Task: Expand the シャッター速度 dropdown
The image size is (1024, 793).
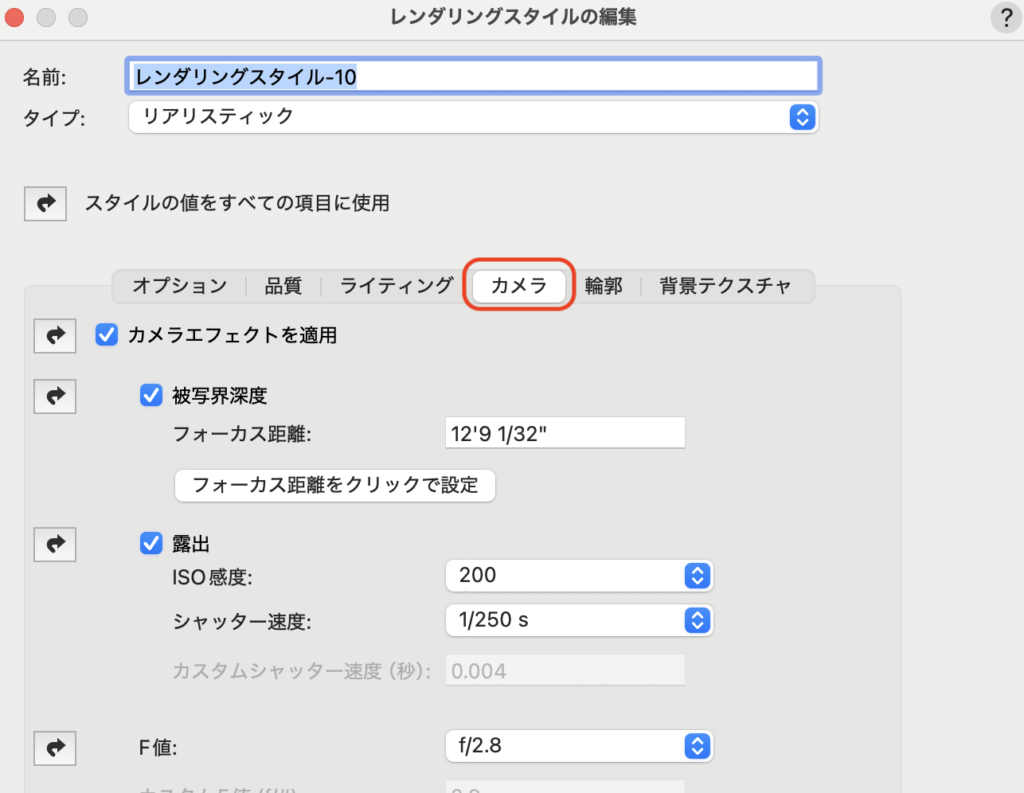Action: coord(578,620)
